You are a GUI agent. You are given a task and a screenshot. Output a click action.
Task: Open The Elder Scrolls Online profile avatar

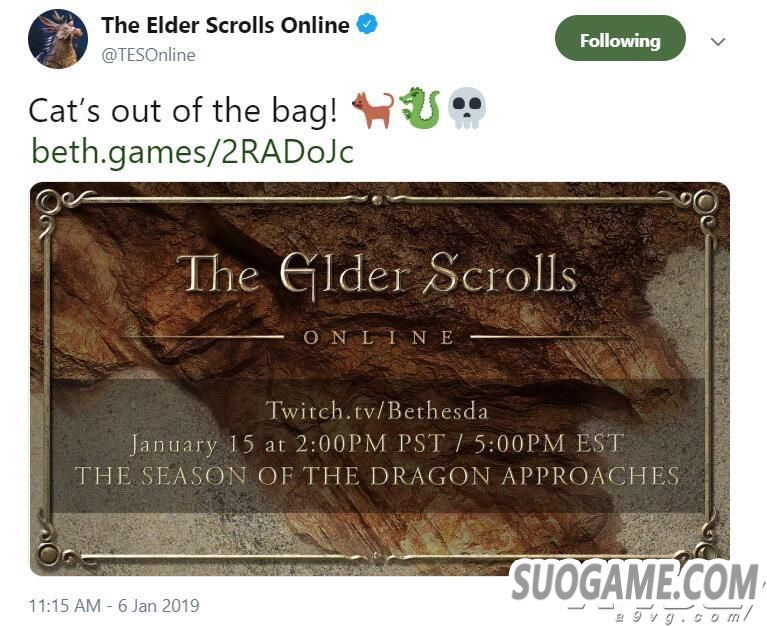[58, 39]
